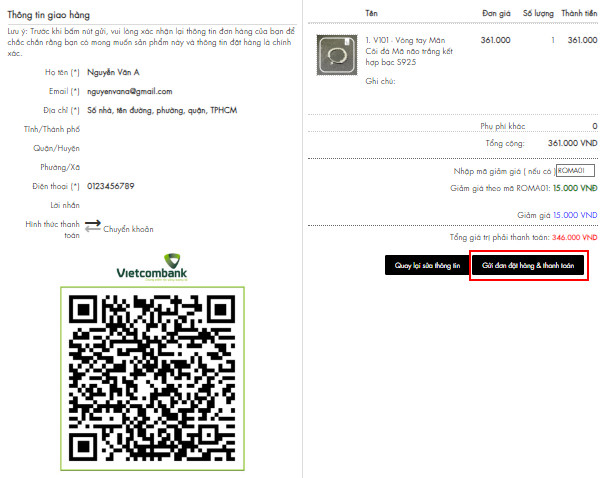Click the bank transfer arrows icon
This screenshot has height=478, width=609.
(x=92, y=227)
